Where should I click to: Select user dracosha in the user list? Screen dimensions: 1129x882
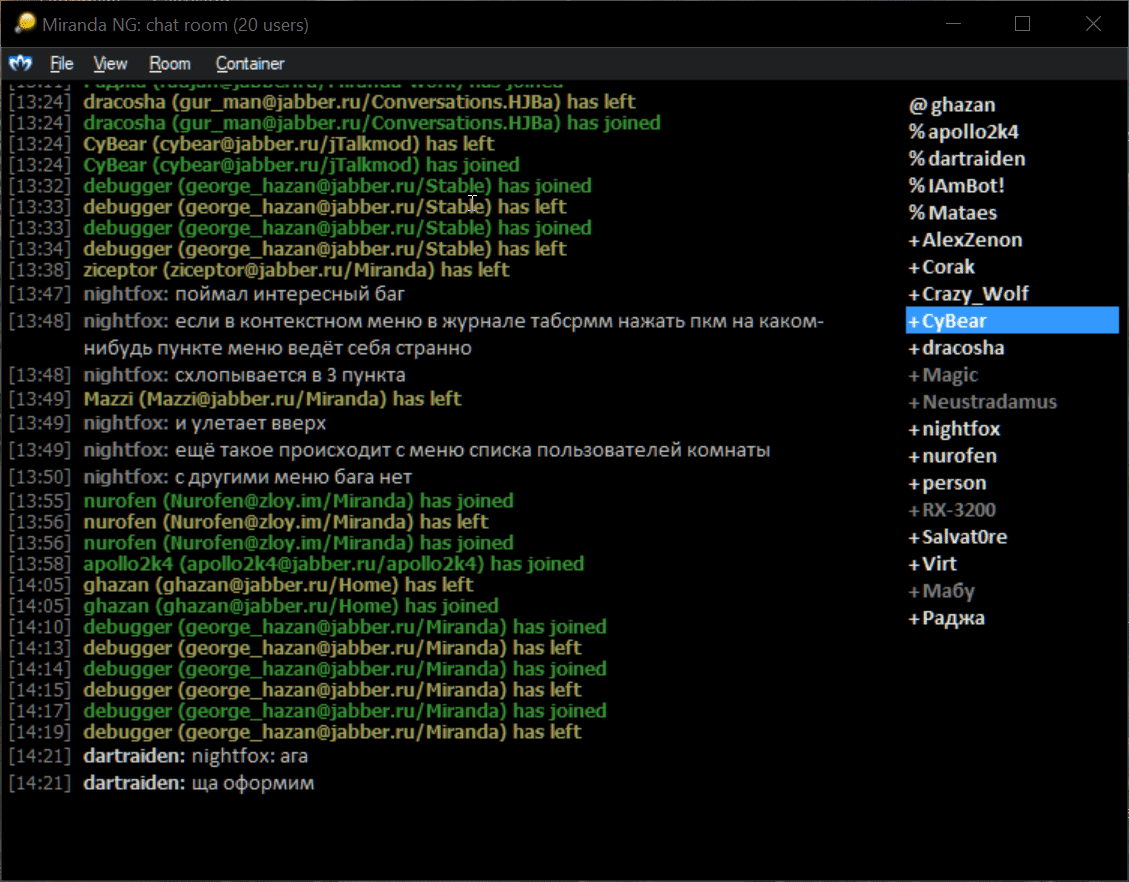pos(956,348)
